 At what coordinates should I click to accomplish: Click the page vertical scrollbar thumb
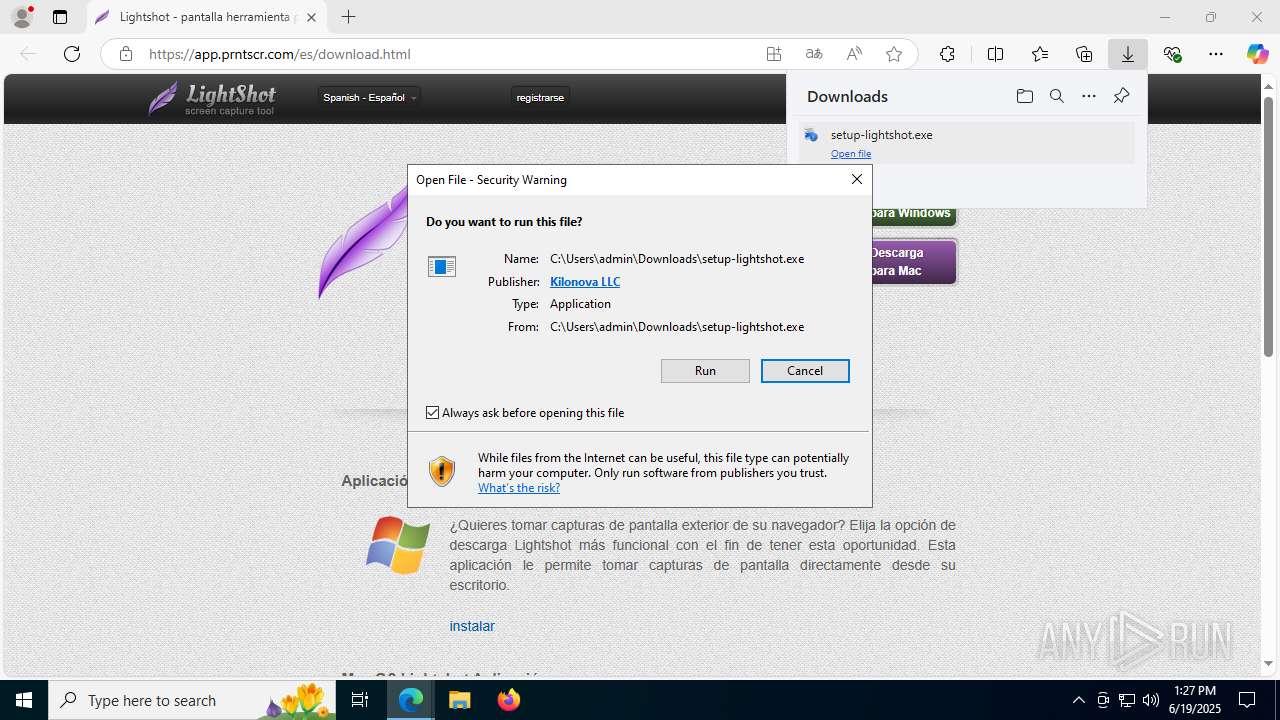click(1268, 227)
